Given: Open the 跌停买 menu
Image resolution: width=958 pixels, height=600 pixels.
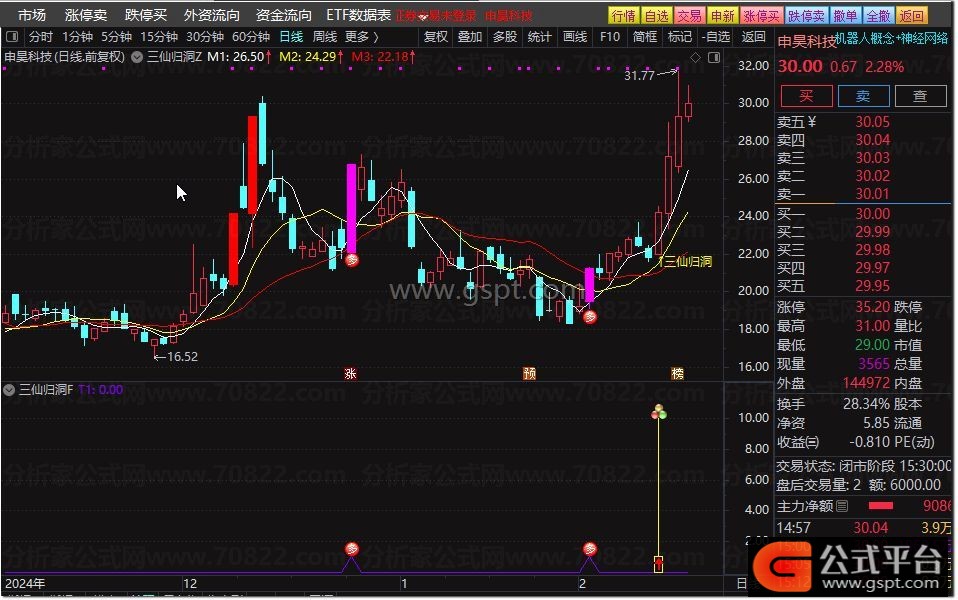Looking at the screenshot, I should 145,15.
